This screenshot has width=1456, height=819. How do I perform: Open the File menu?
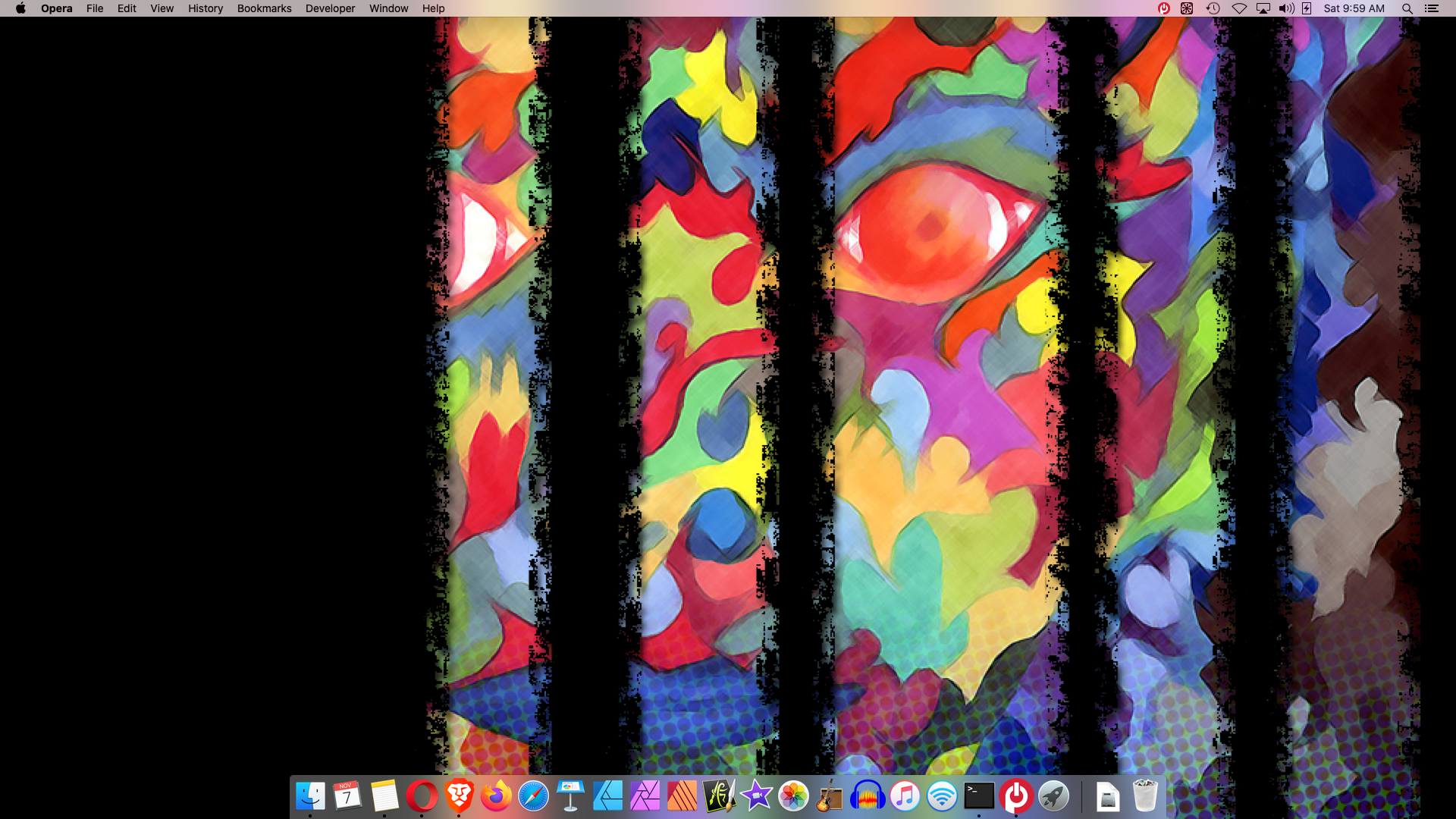(95, 8)
